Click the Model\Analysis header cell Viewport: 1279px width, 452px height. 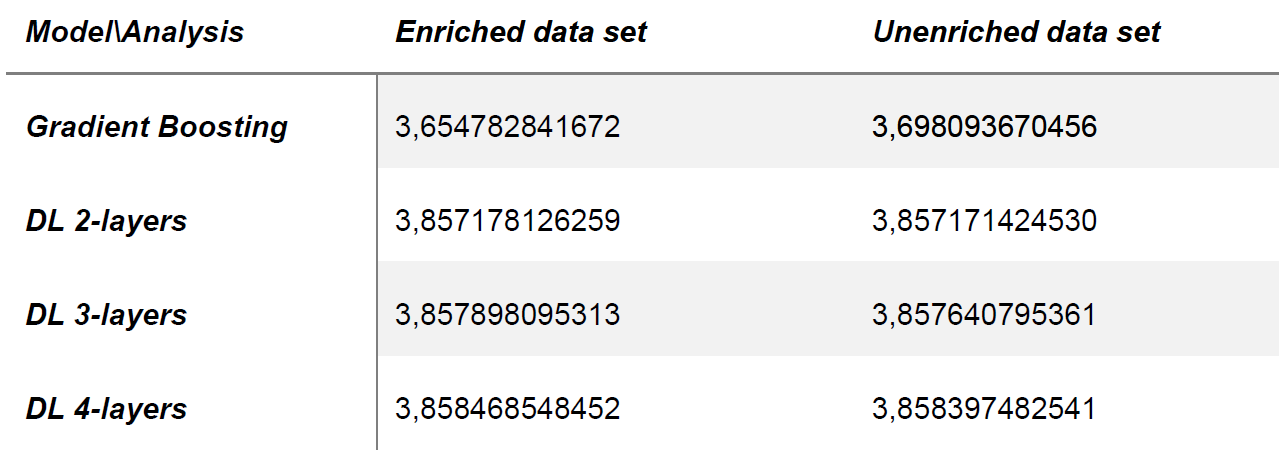(x=134, y=32)
